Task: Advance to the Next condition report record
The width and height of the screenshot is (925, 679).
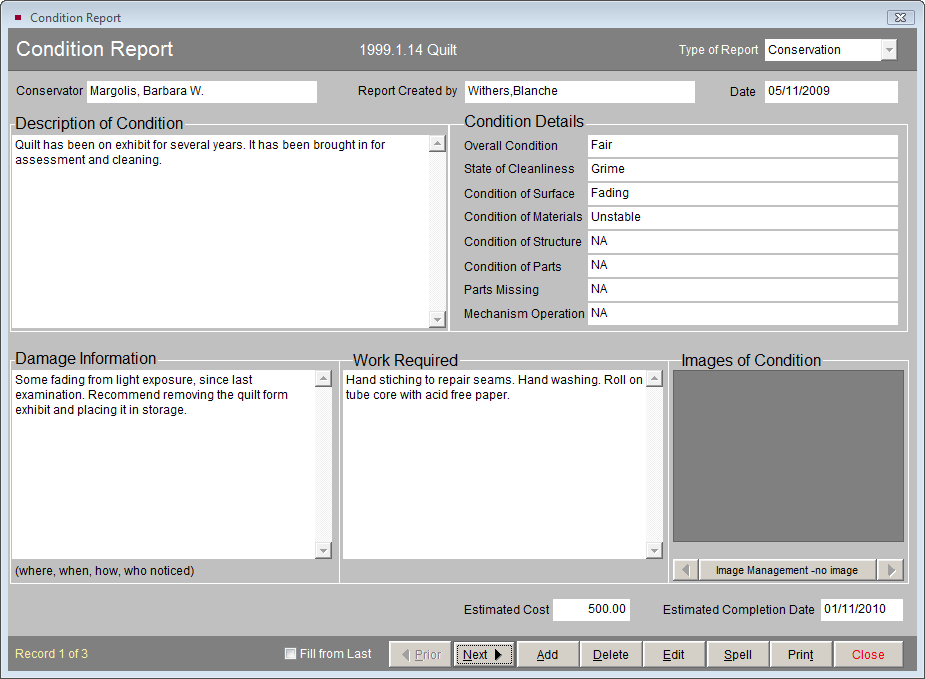Action: pyautogui.click(x=483, y=654)
